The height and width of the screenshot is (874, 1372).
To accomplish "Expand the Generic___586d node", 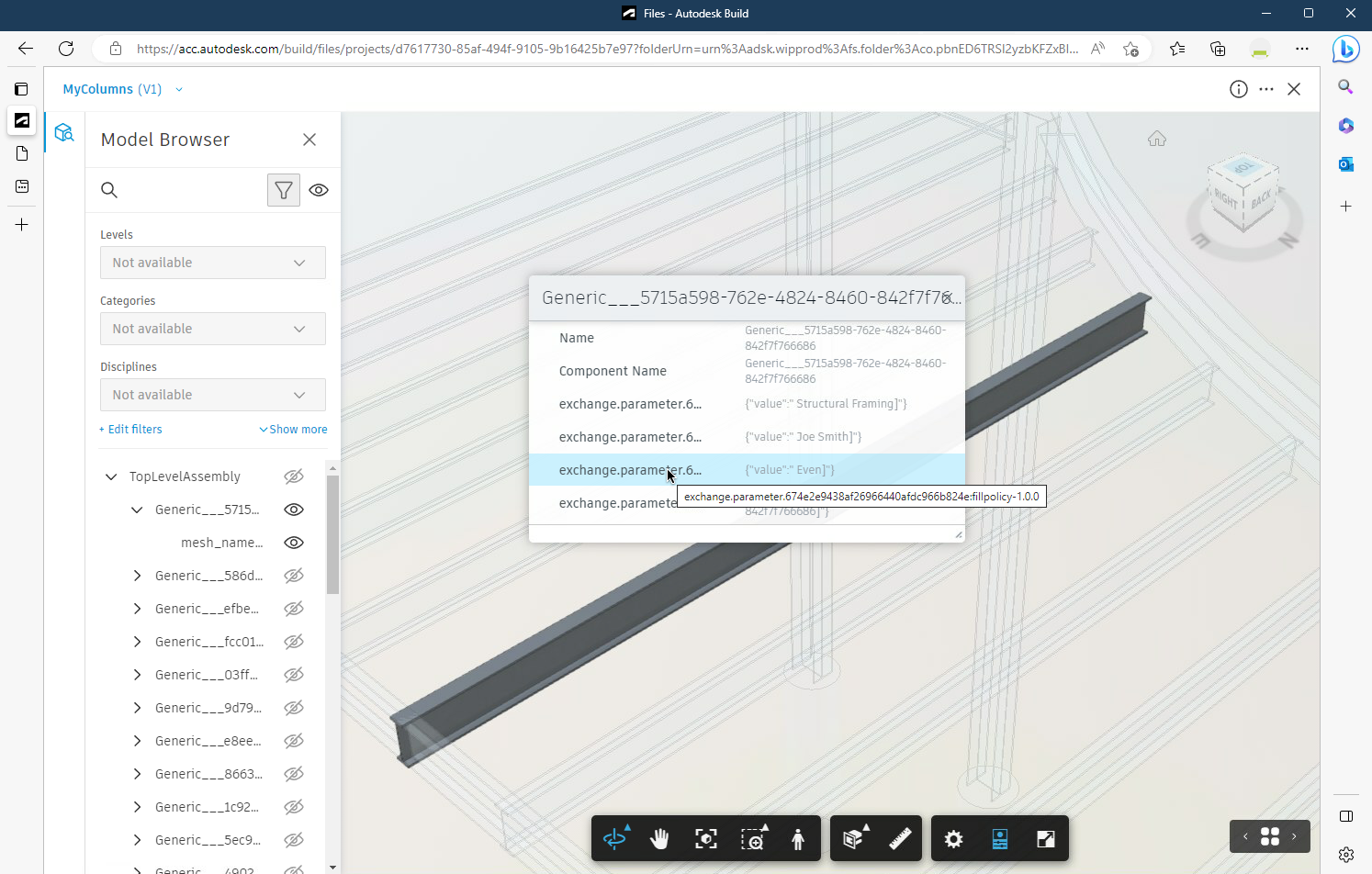I will click(137, 575).
